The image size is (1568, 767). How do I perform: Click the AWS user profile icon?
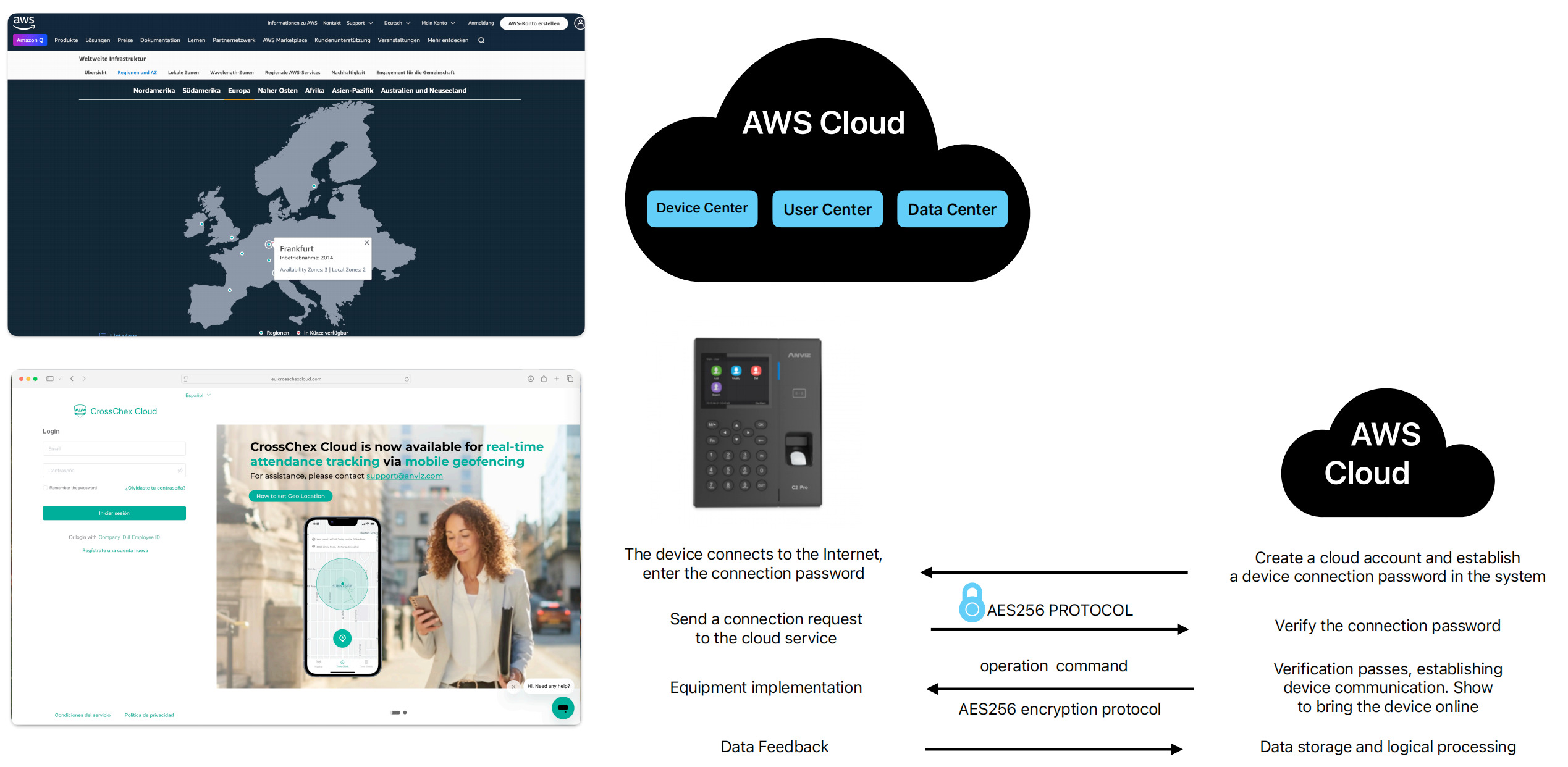point(580,23)
